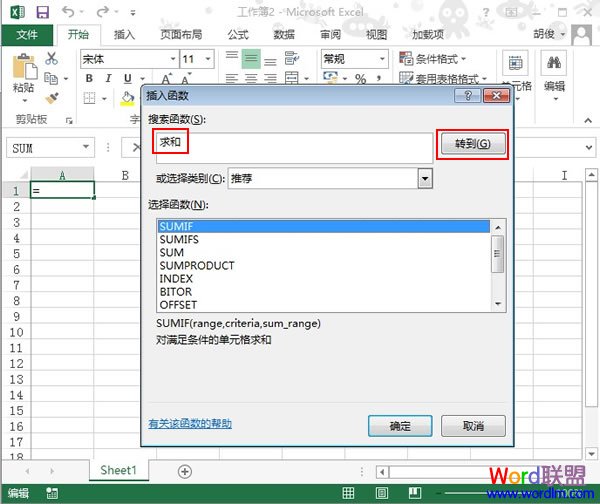Expand the Name Box dropdown arrow
This screenshot has width=600, height=504.
[x=86, y=147]
